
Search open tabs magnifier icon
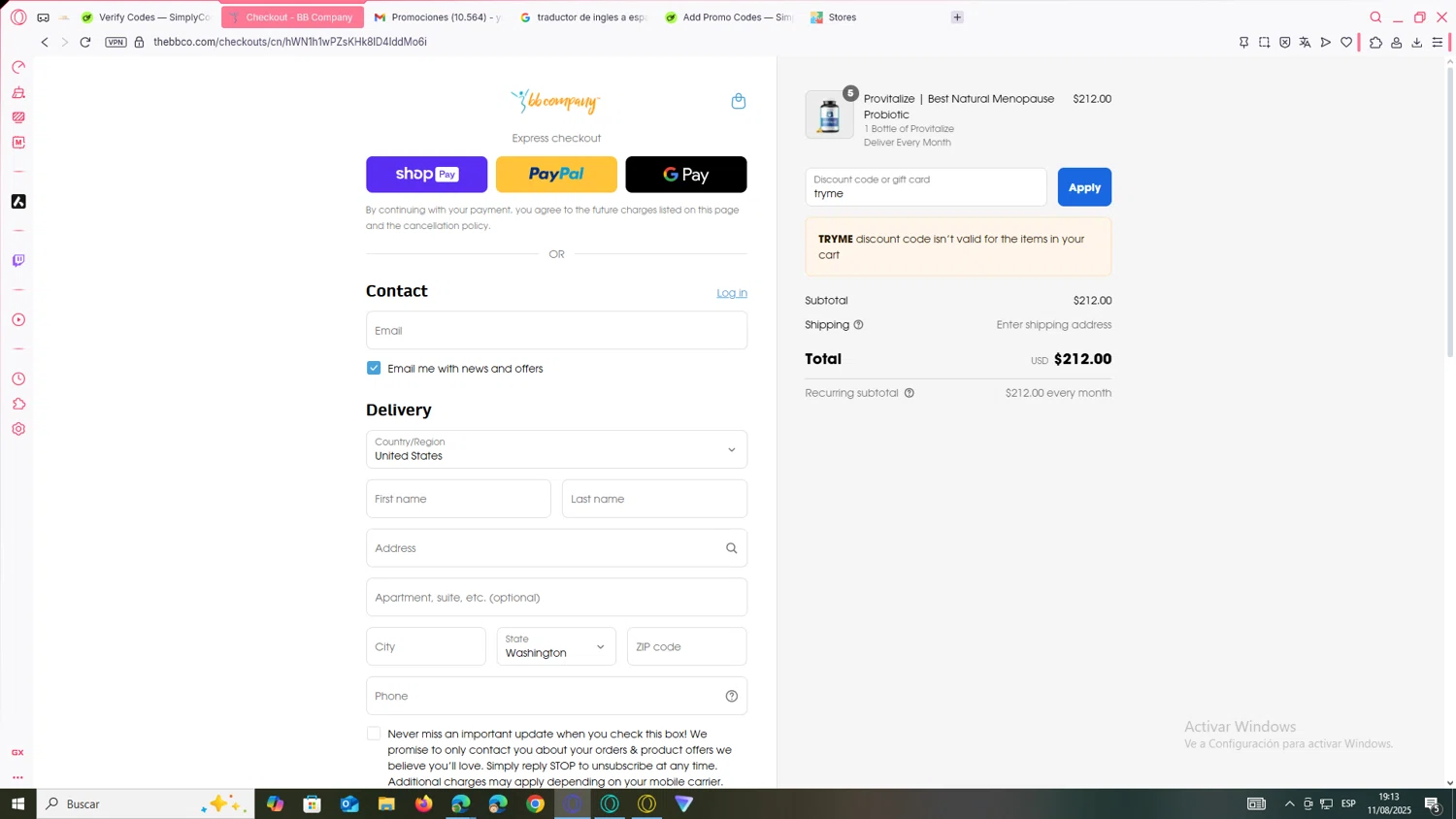1375,17
